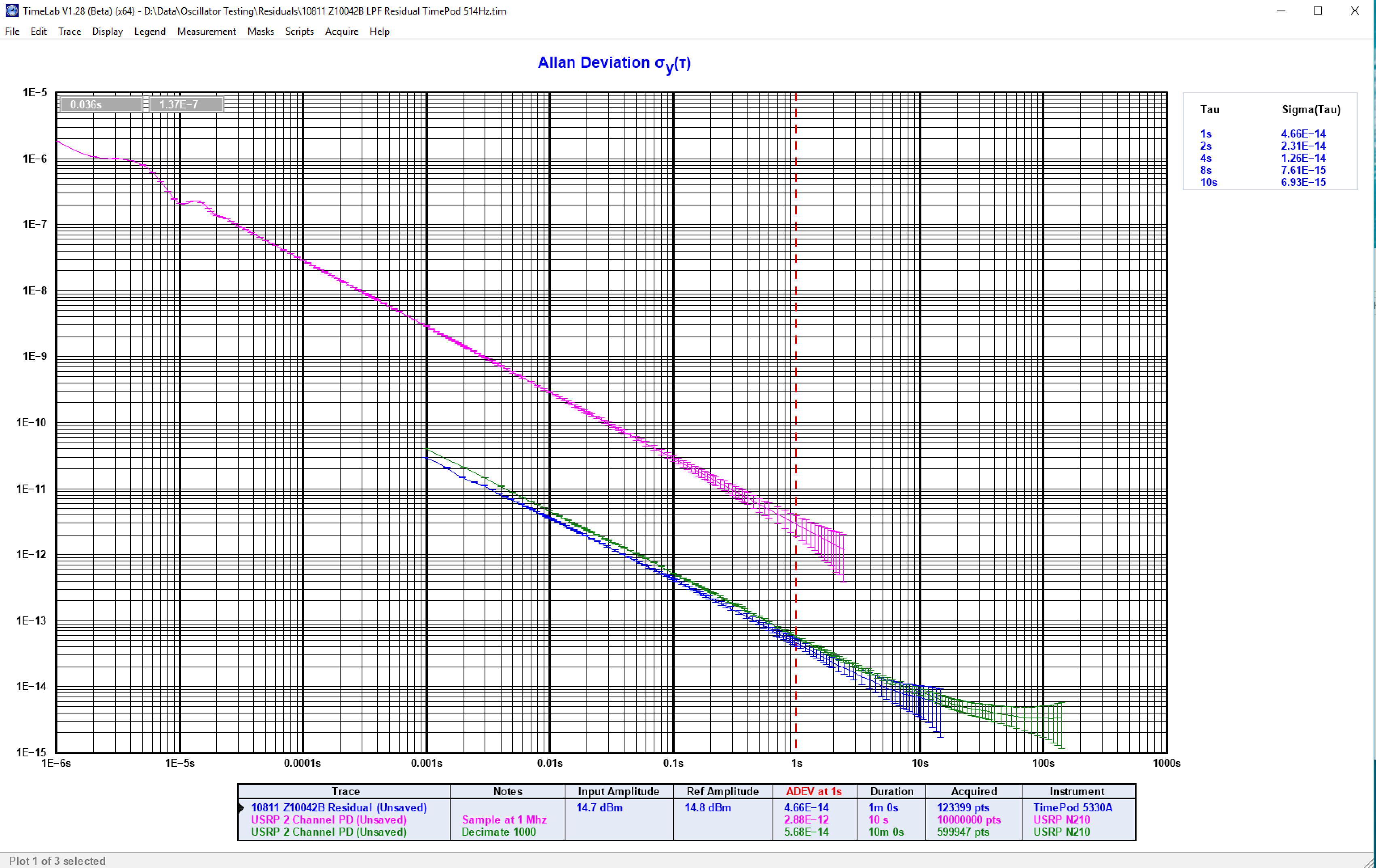This screenshot has height=868, width=1376.
Task: Click the Sigma(Tau) table header
Action: (x=1311, y=109)
